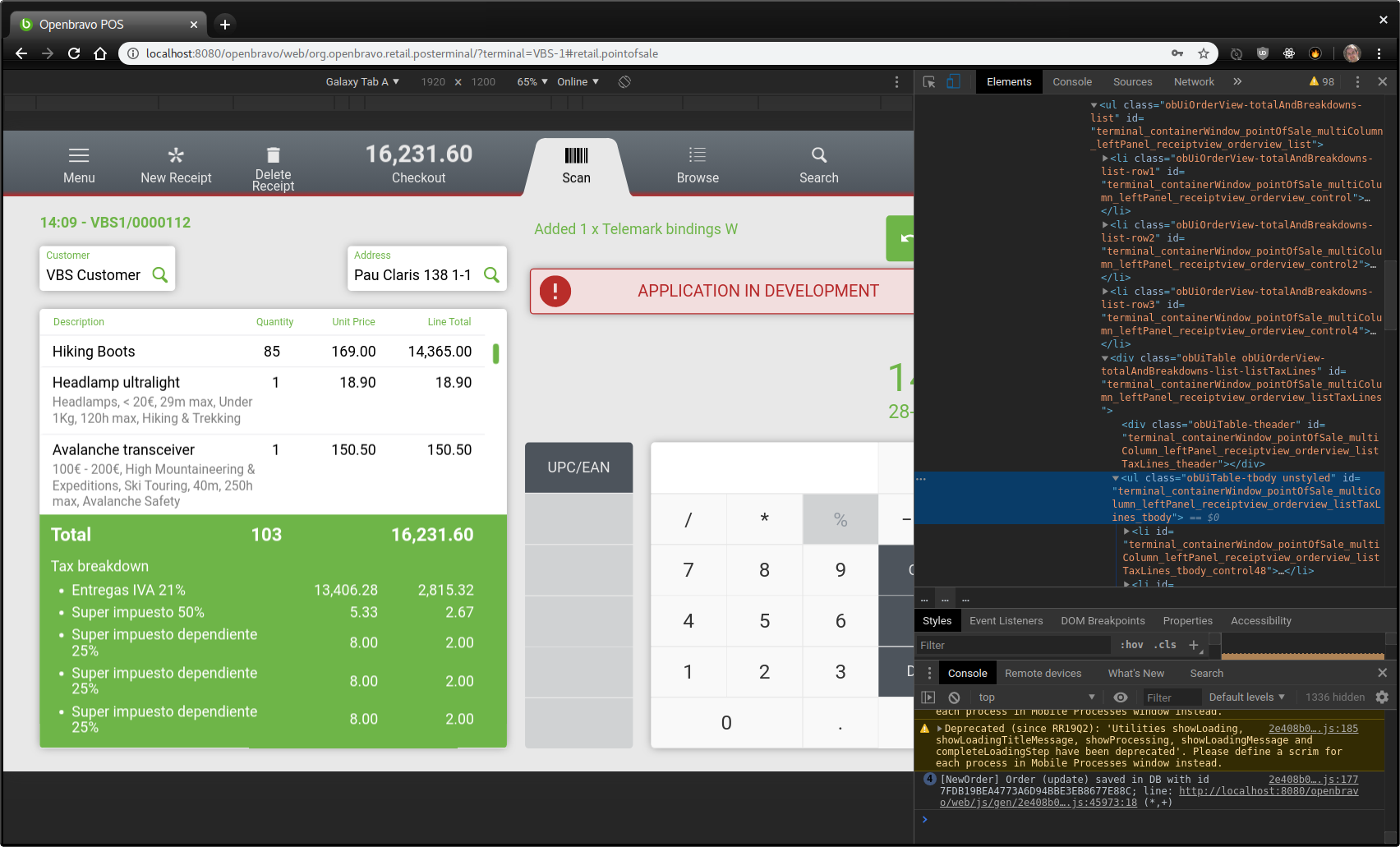This screenshot has height=847, width=1400.
Task: Click the keypad decimal point key
Action: click(x=840, y=723)
